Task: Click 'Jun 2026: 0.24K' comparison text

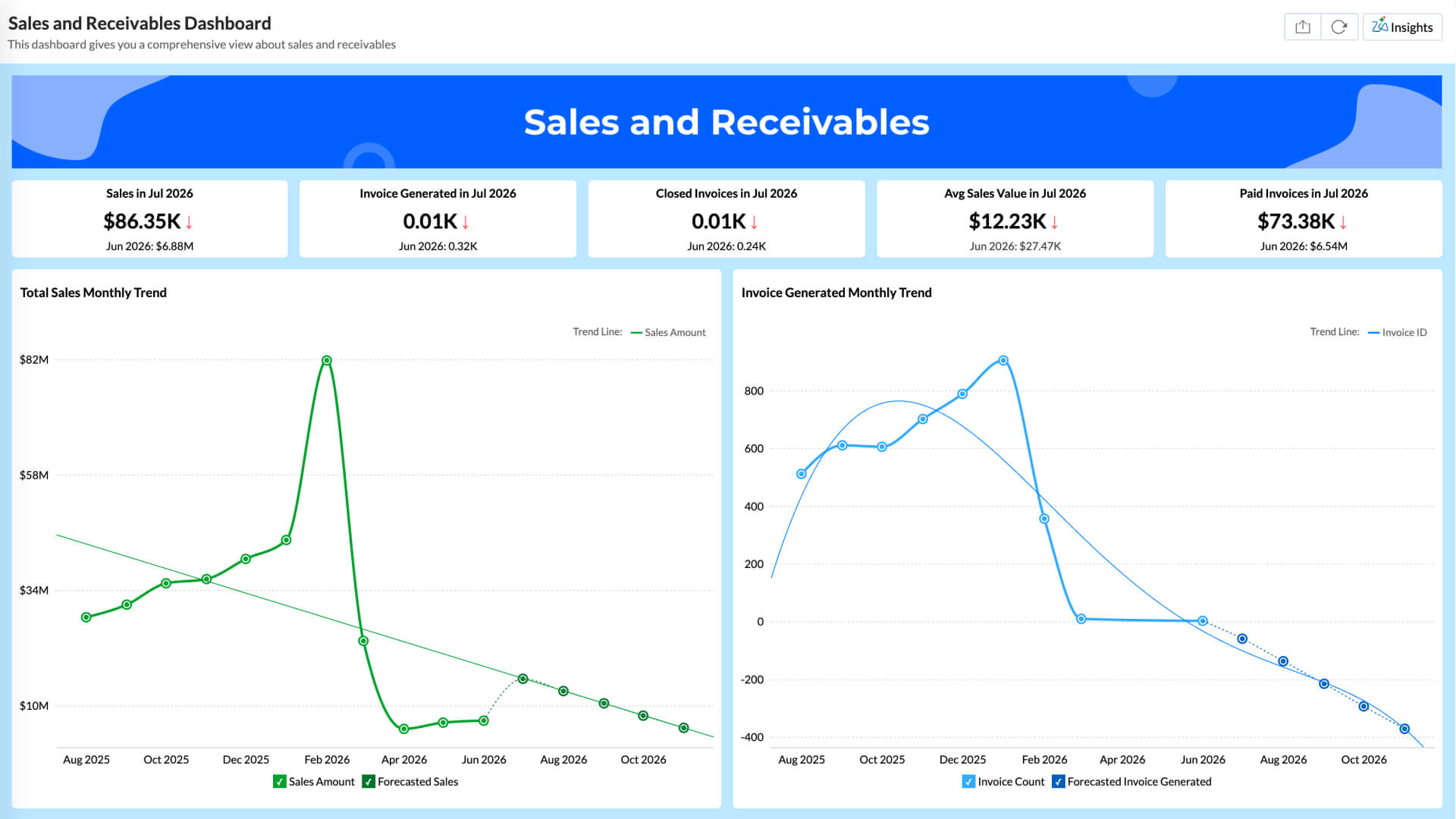Action: (x=726, y=246)
